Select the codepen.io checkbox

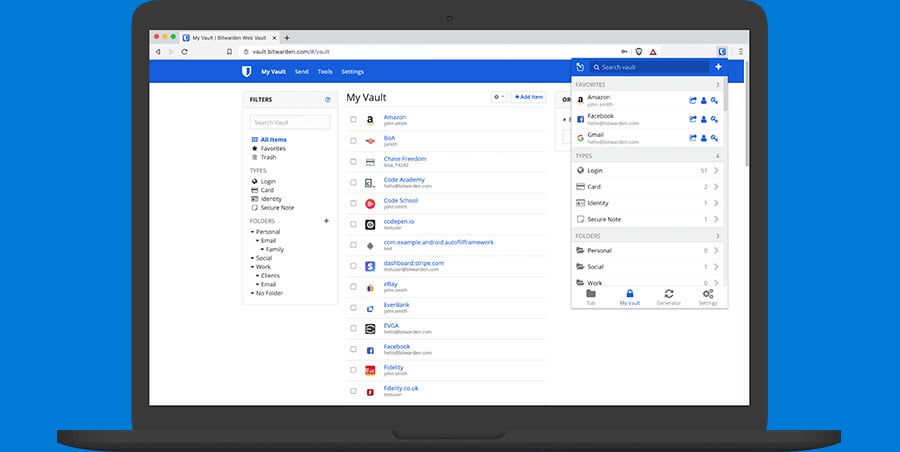point(353,224)
